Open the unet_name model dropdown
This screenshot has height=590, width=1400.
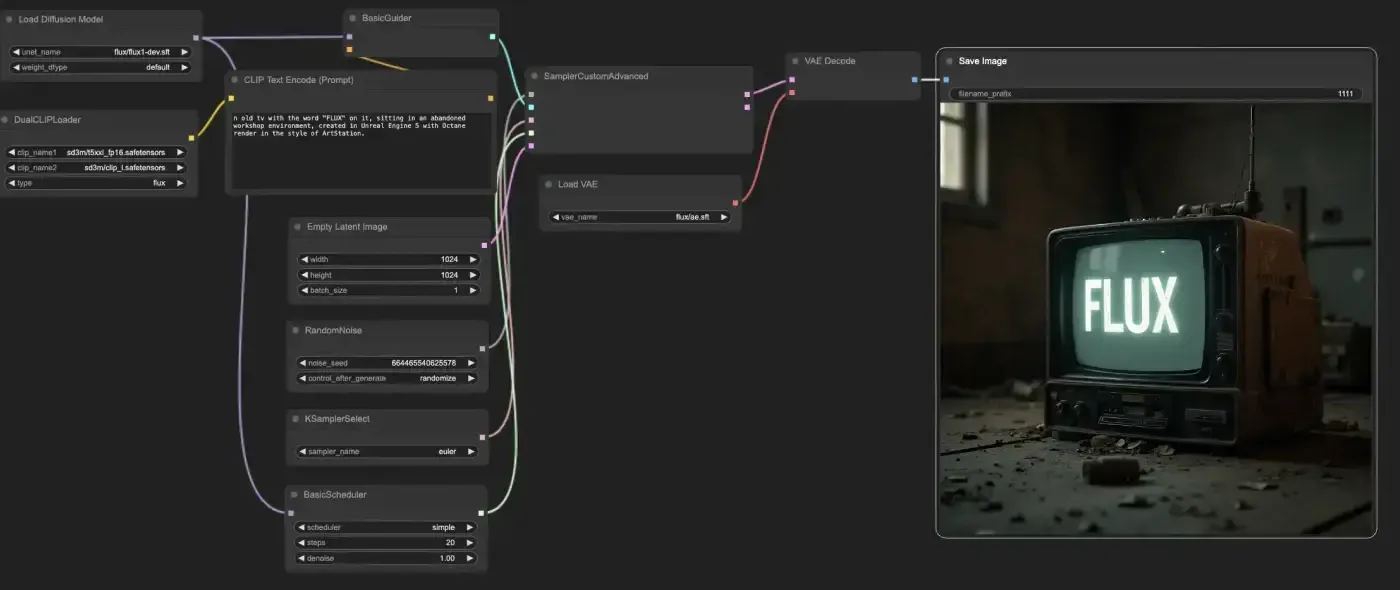pyautogui.click(x=100, y=52)
